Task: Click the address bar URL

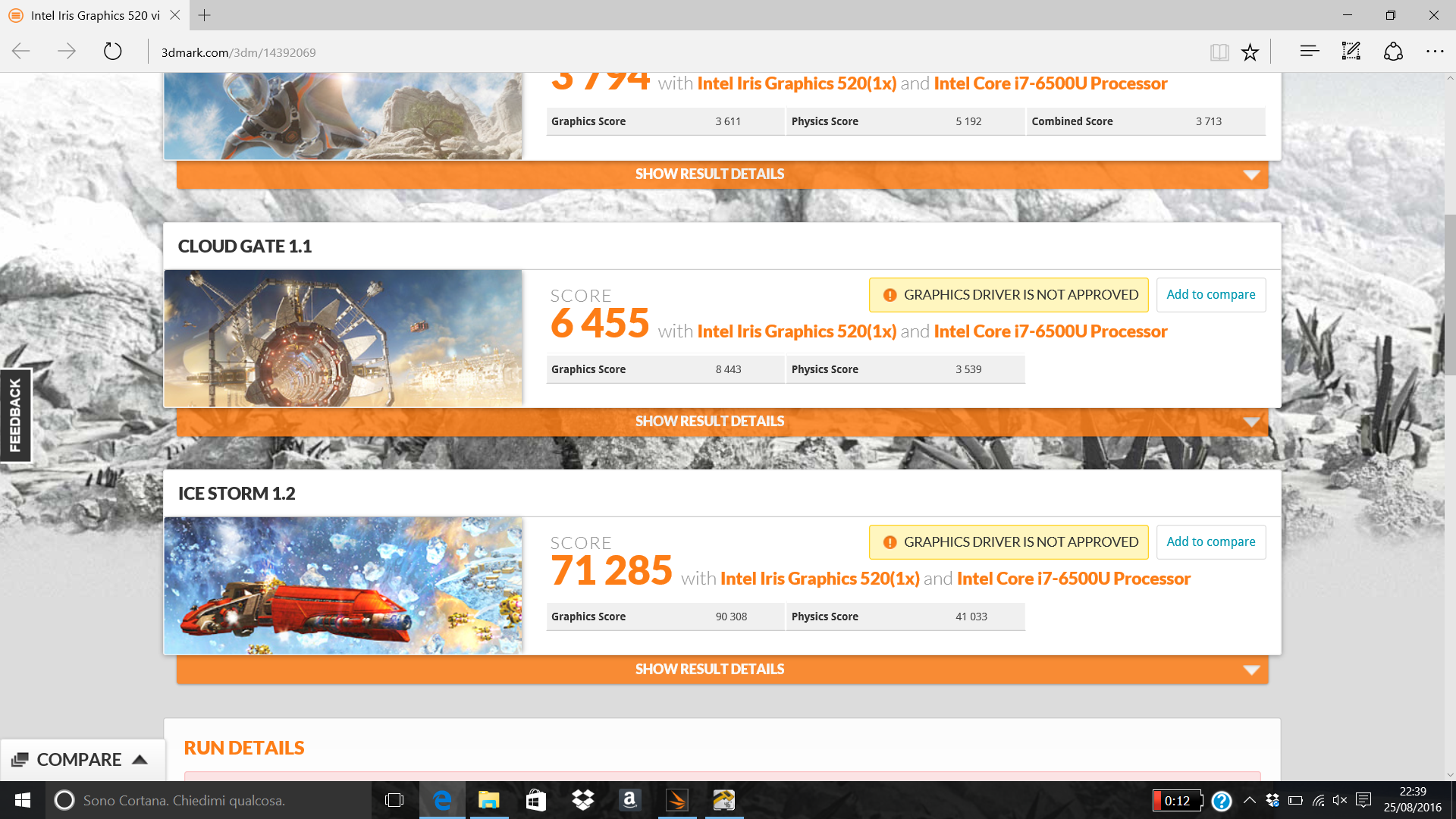Action: (x=238, y=52)
